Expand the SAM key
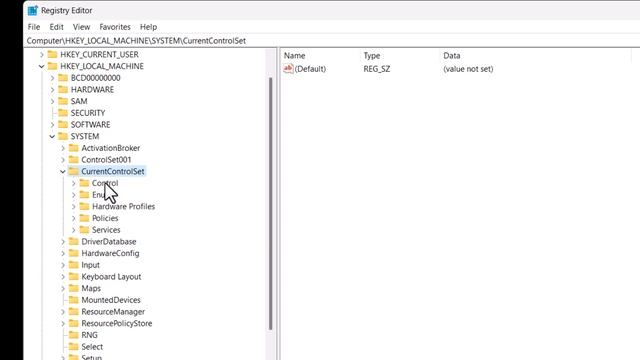The height and width of the screenshot is (360, 640). (52, 101)
